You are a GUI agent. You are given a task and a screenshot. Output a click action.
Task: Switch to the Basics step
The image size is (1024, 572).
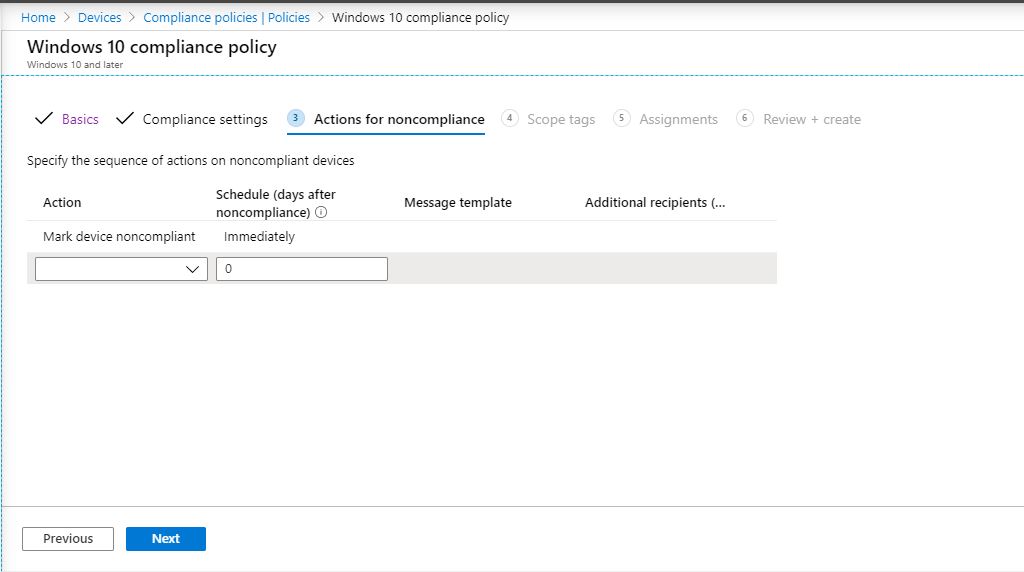click(80, 119)
